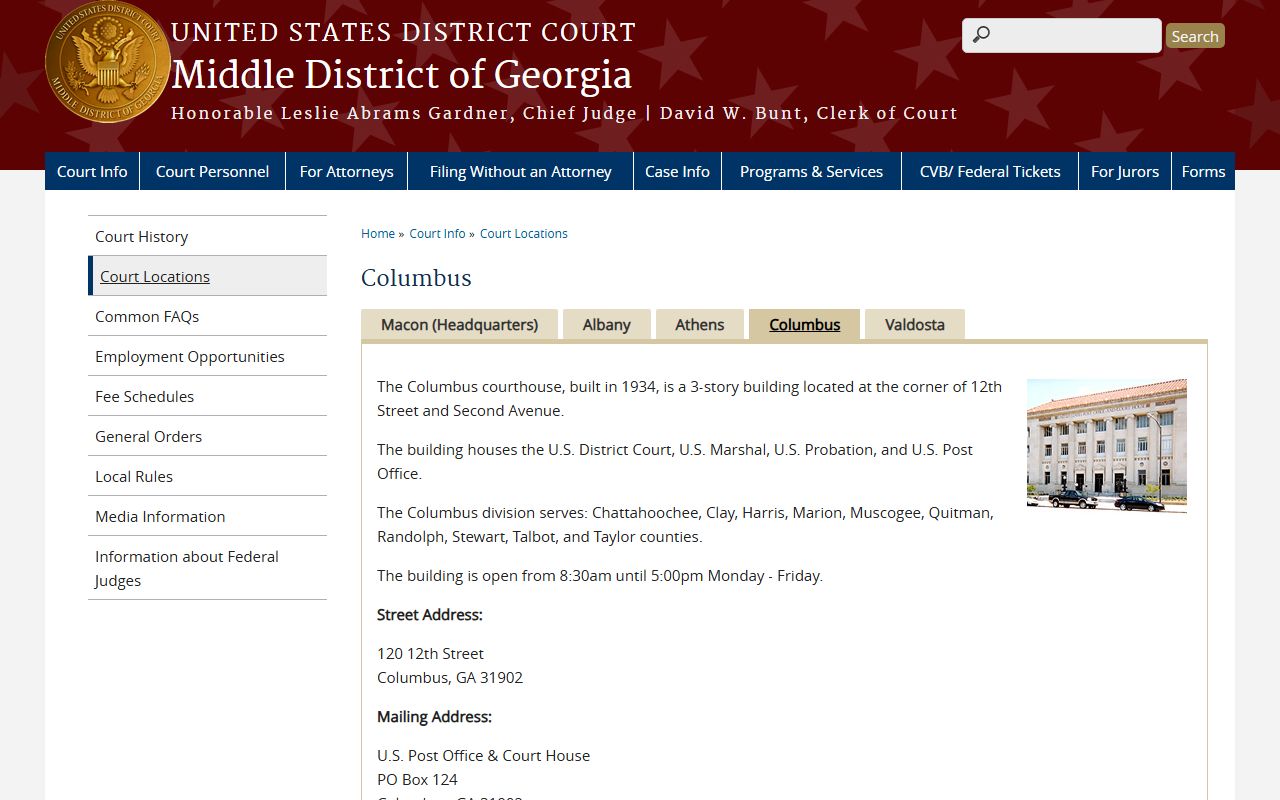Screen dimensions: 1280x800
Task: Click U.S. Post Office & Court House text
Action: click(483, 755)
